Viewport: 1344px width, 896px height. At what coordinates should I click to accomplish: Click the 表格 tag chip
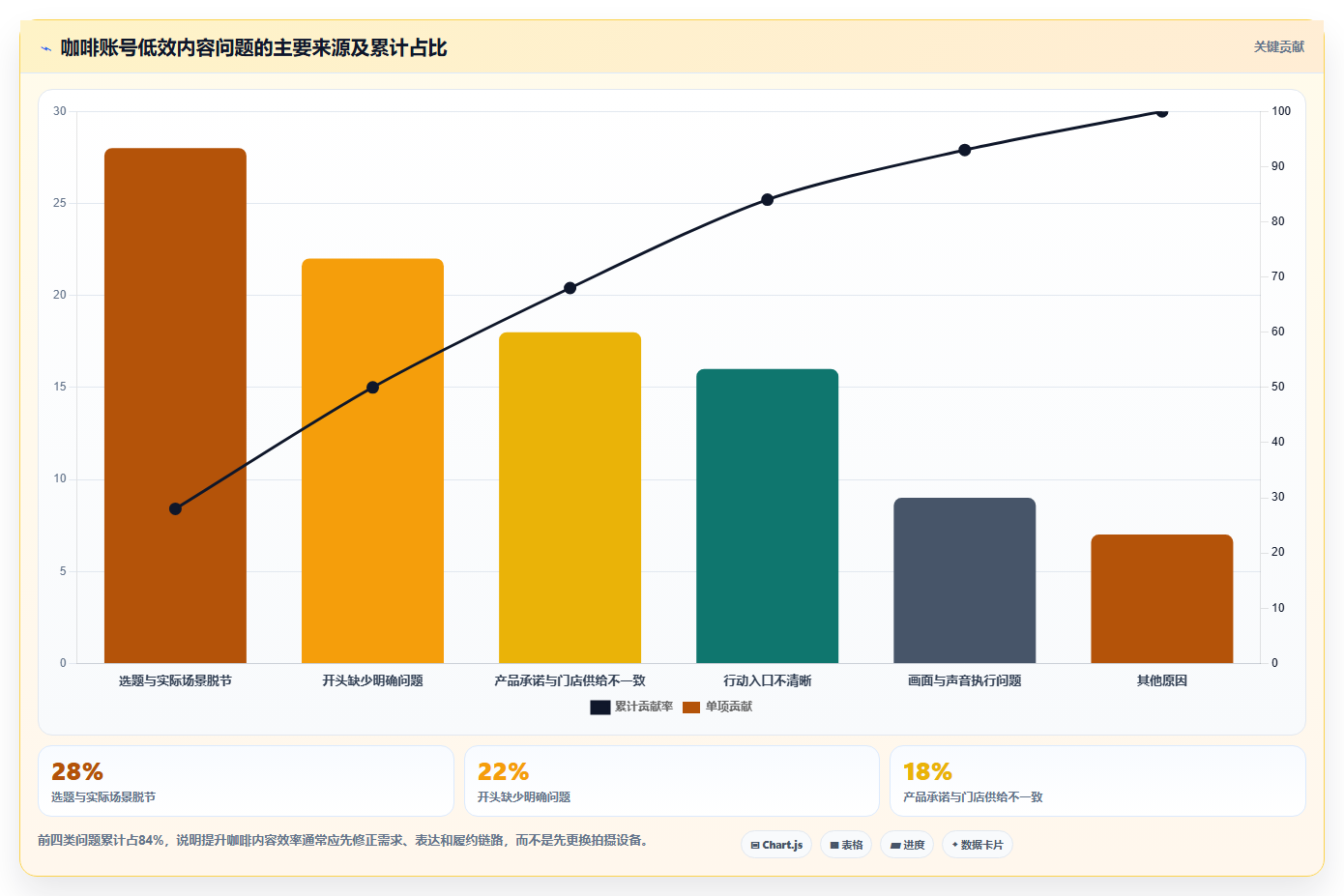pyautogui.click(x=846, y=845)
